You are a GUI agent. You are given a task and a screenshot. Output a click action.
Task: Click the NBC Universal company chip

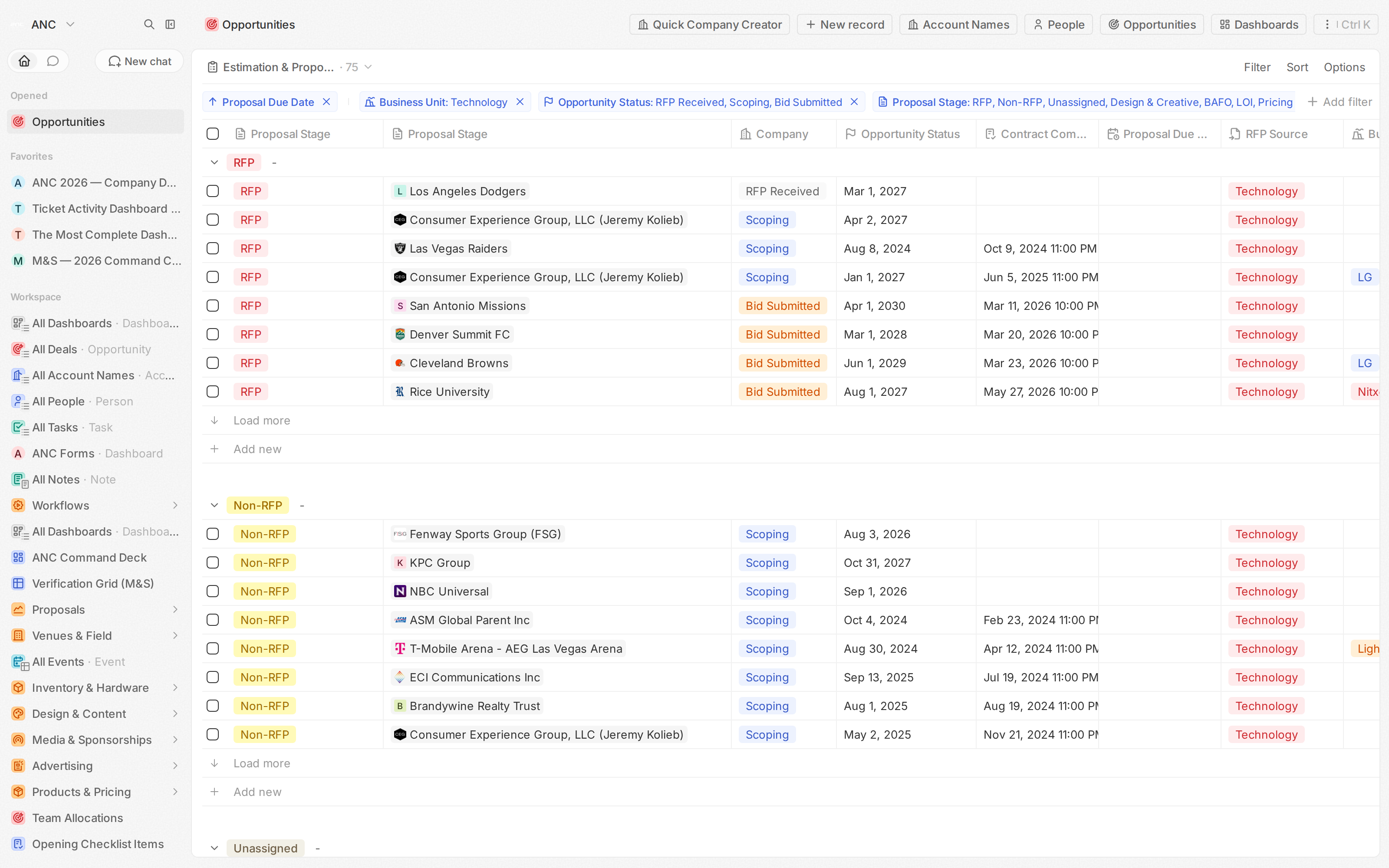(x=441, y=591)
